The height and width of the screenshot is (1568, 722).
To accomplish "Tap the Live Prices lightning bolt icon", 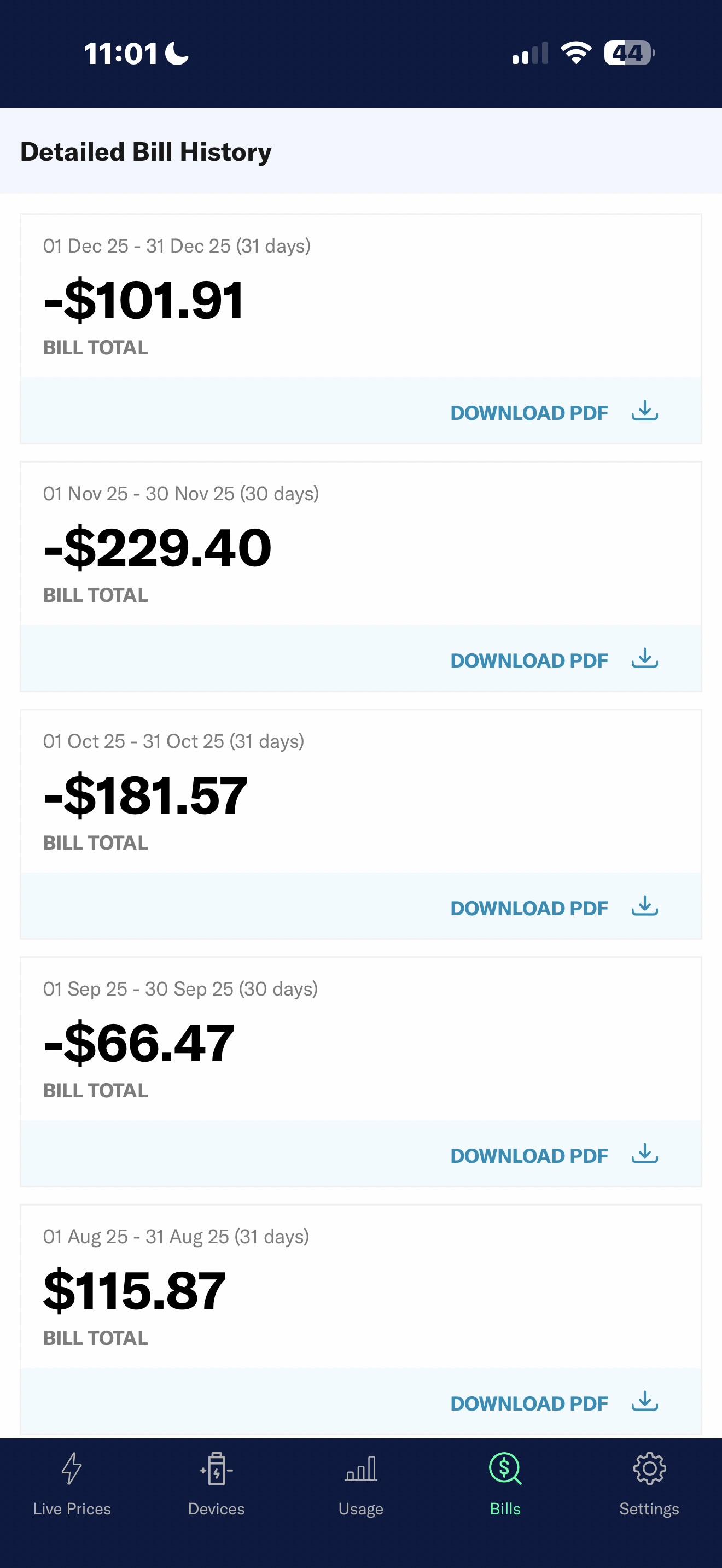I will point(72,1469).
